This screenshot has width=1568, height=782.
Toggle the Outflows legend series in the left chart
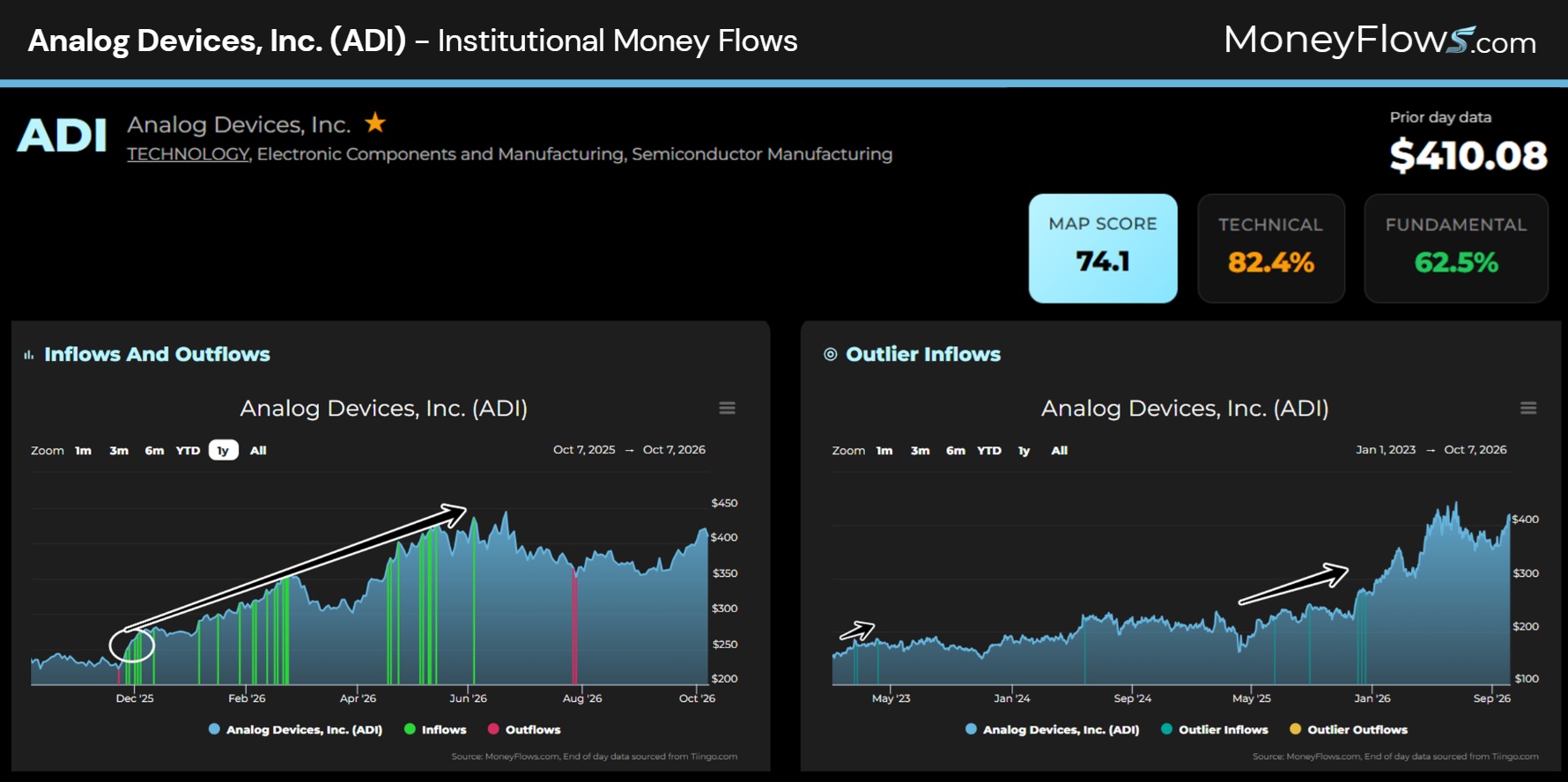524,729
